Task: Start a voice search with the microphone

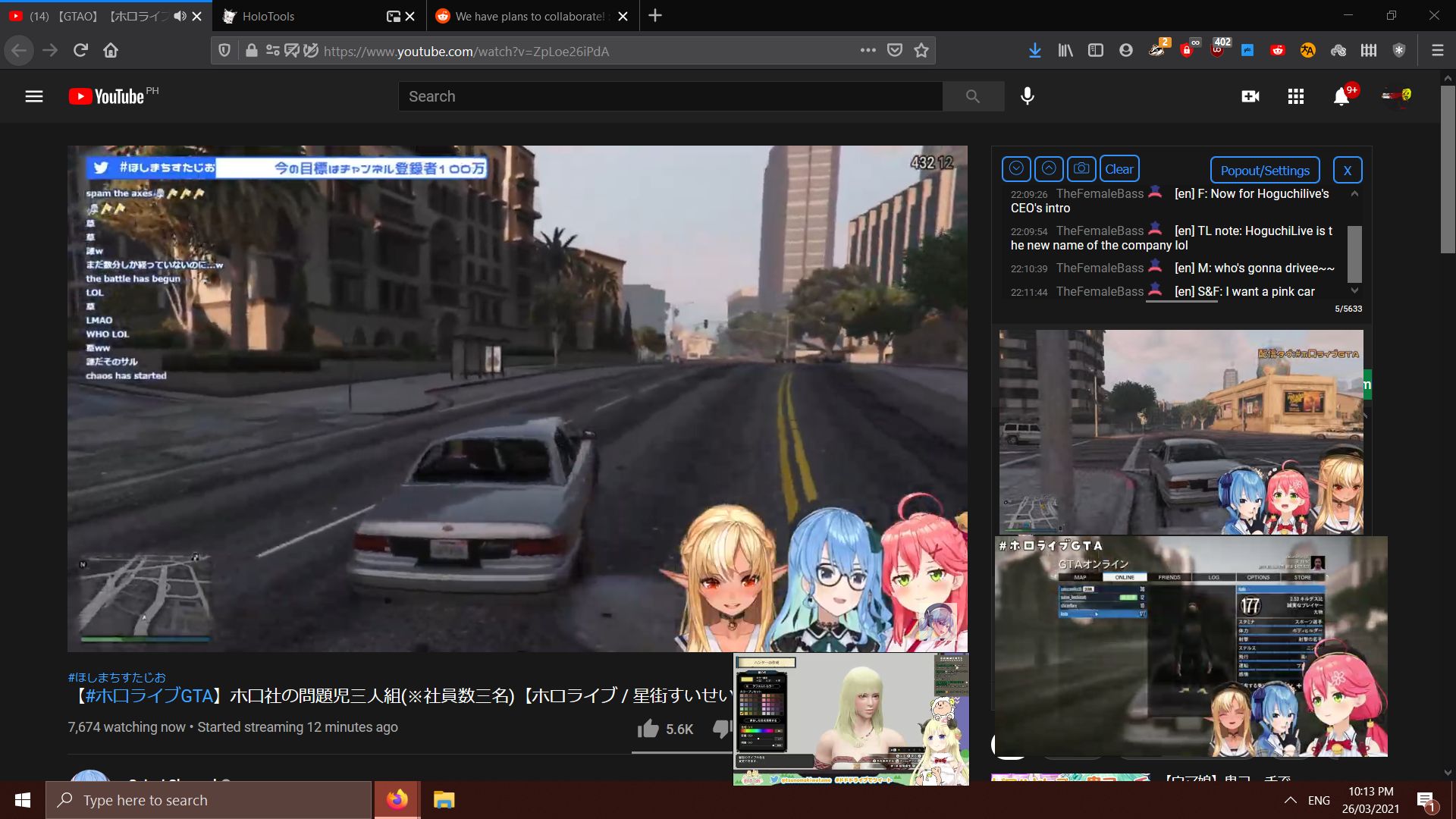Action: [x=1028, y=96]
